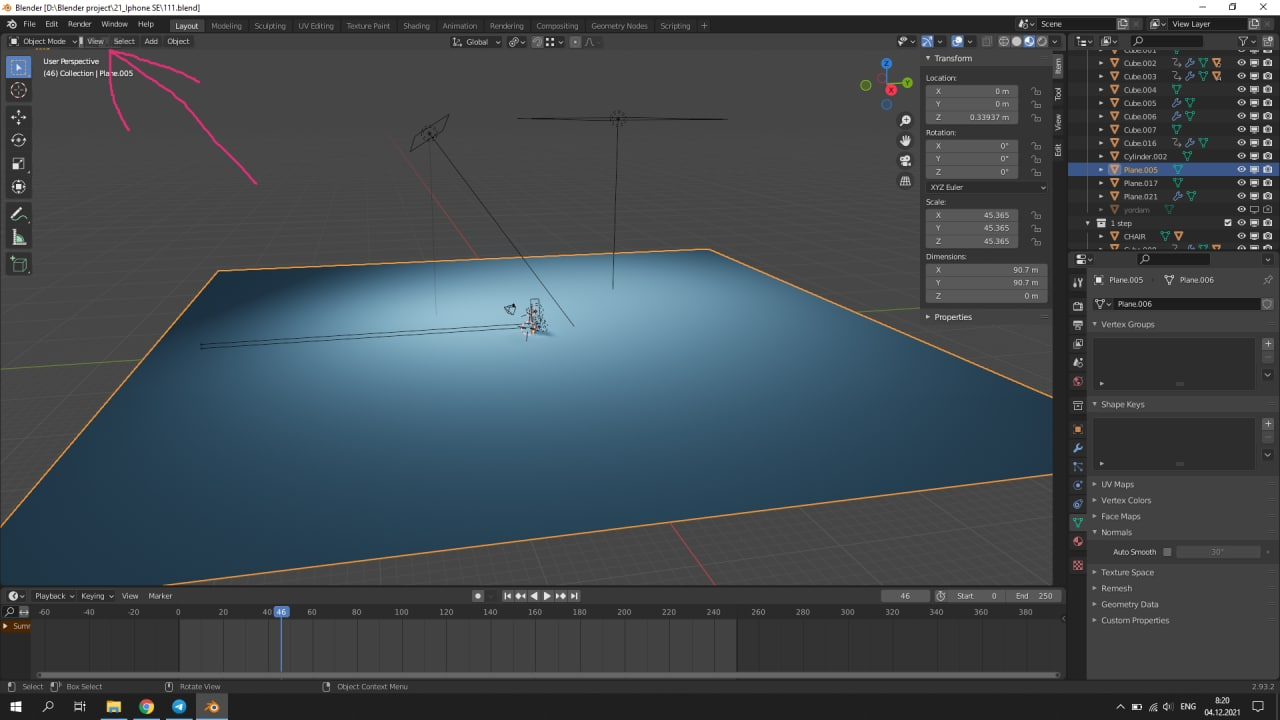Add a new vertex group
1280x720 pixels.
[1268, 344]
